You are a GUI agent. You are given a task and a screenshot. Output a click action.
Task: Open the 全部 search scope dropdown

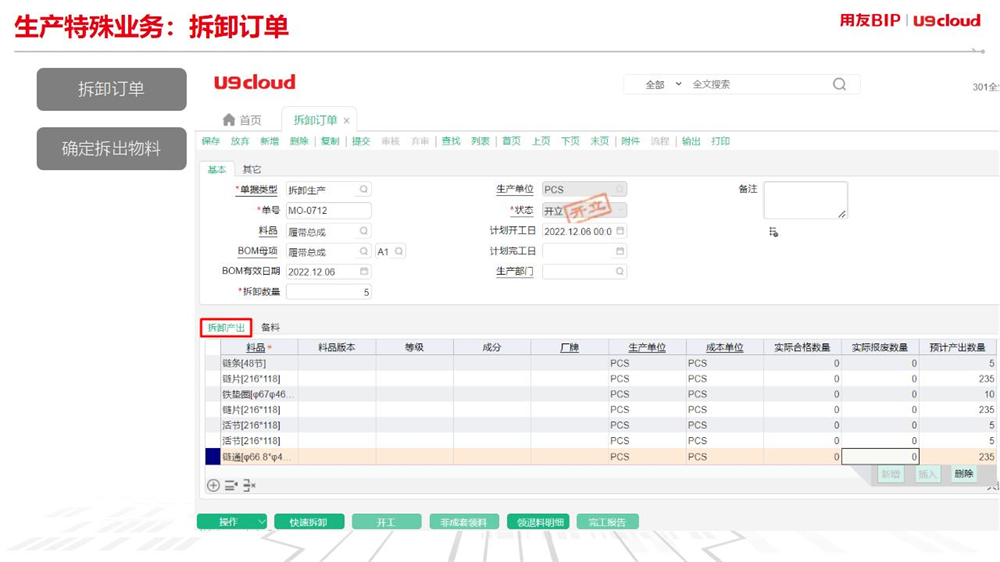point(663,84)
